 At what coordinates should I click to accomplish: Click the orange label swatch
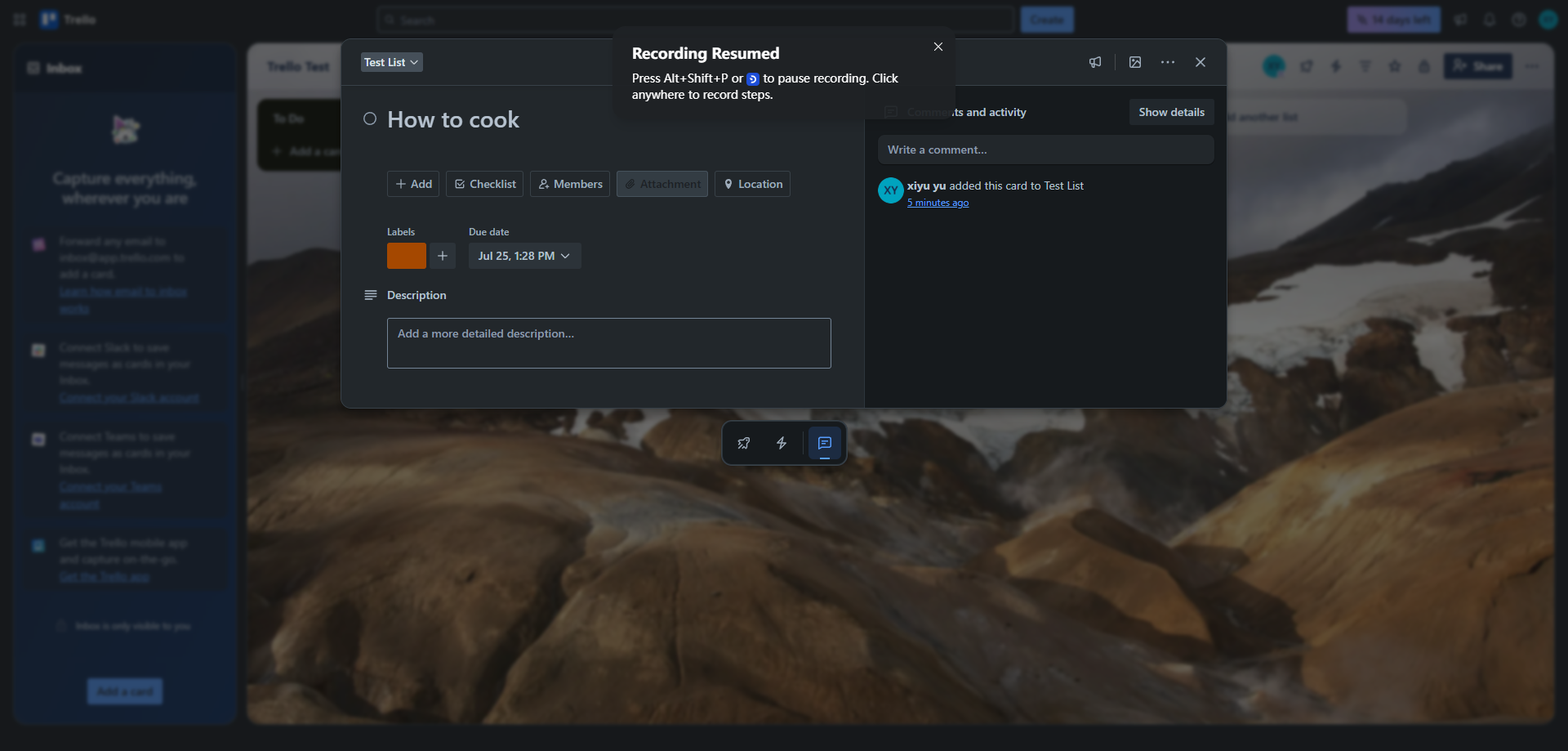click(x=407, y=256)
